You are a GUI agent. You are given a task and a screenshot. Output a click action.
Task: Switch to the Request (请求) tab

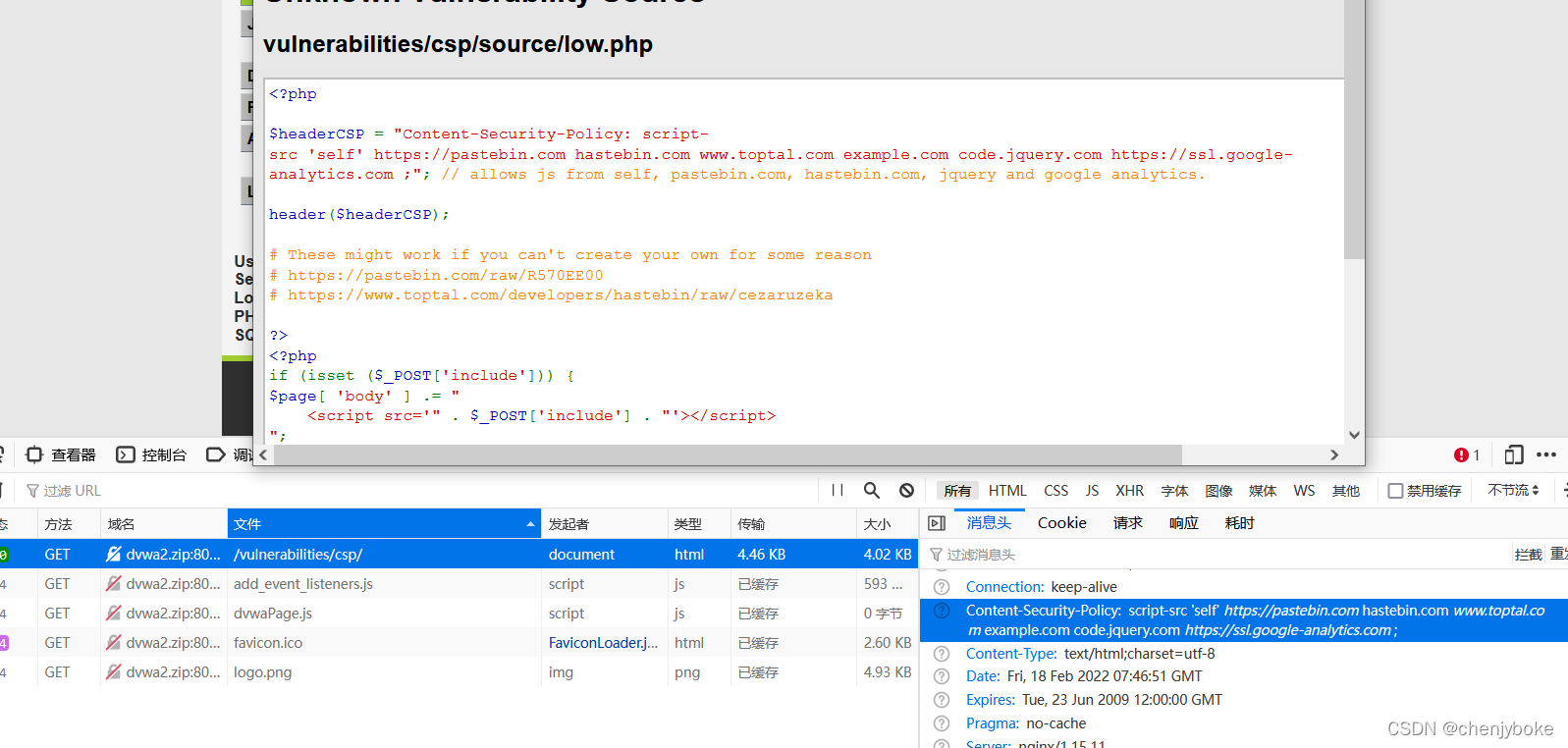[1128, 523]
